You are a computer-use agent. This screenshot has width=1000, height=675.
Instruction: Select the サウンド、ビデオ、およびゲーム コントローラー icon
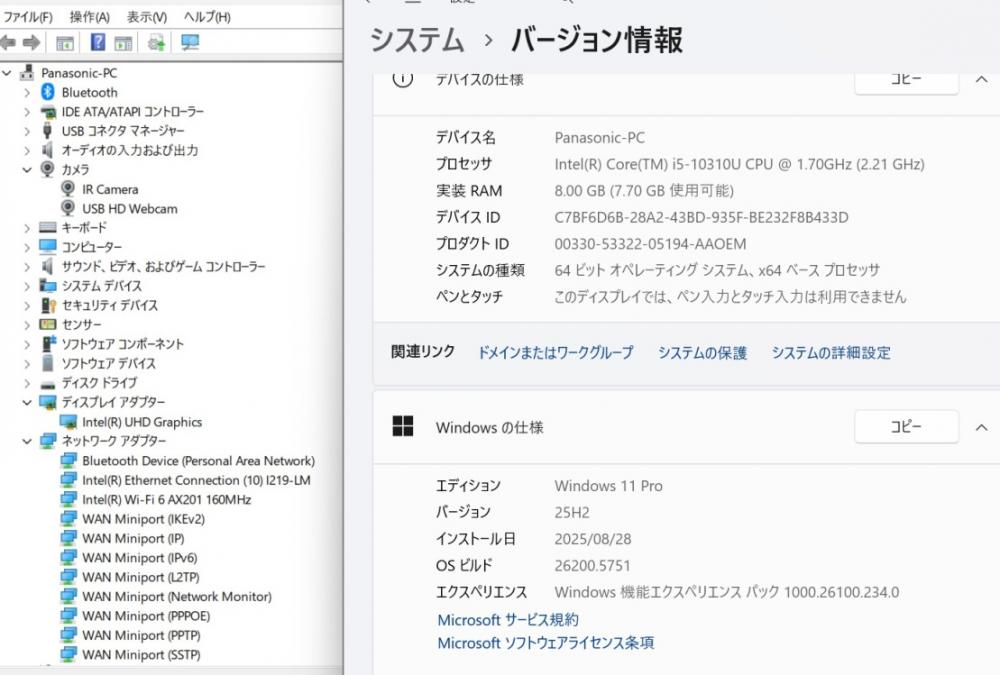[x=47, y=266]
